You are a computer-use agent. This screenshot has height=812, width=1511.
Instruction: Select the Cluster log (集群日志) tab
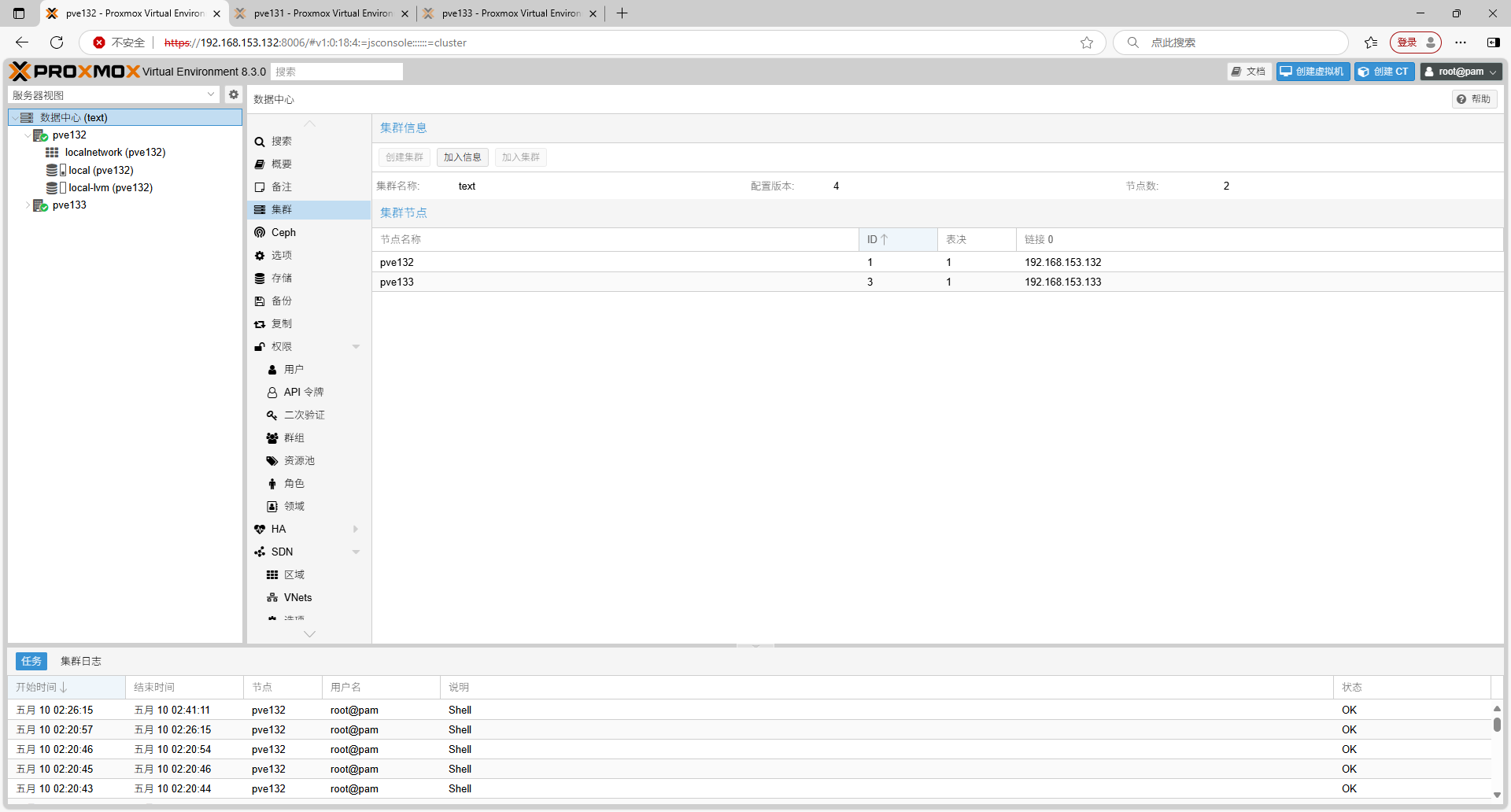(x=81, y=662)
